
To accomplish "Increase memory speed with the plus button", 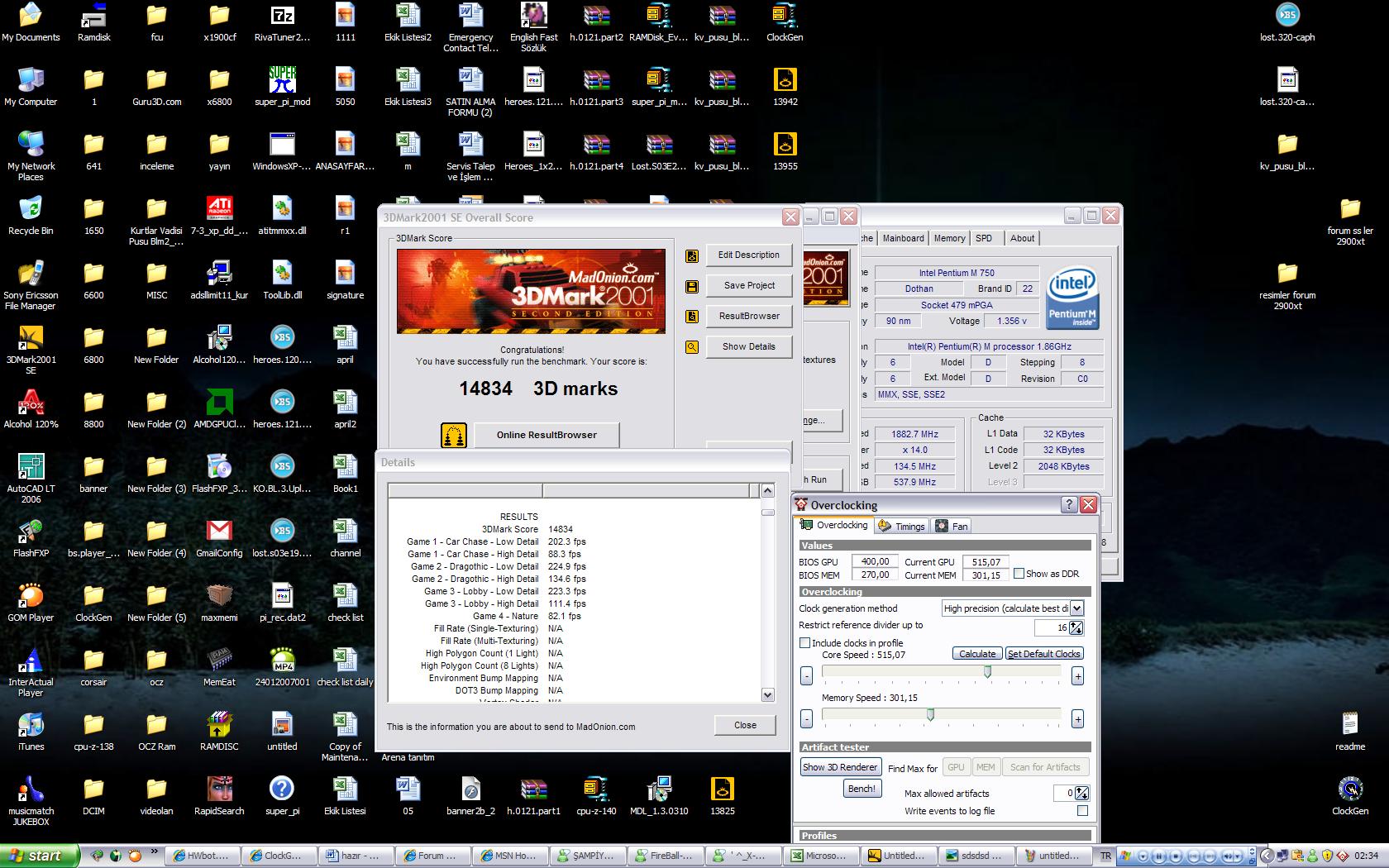I will pos(1077,719).
